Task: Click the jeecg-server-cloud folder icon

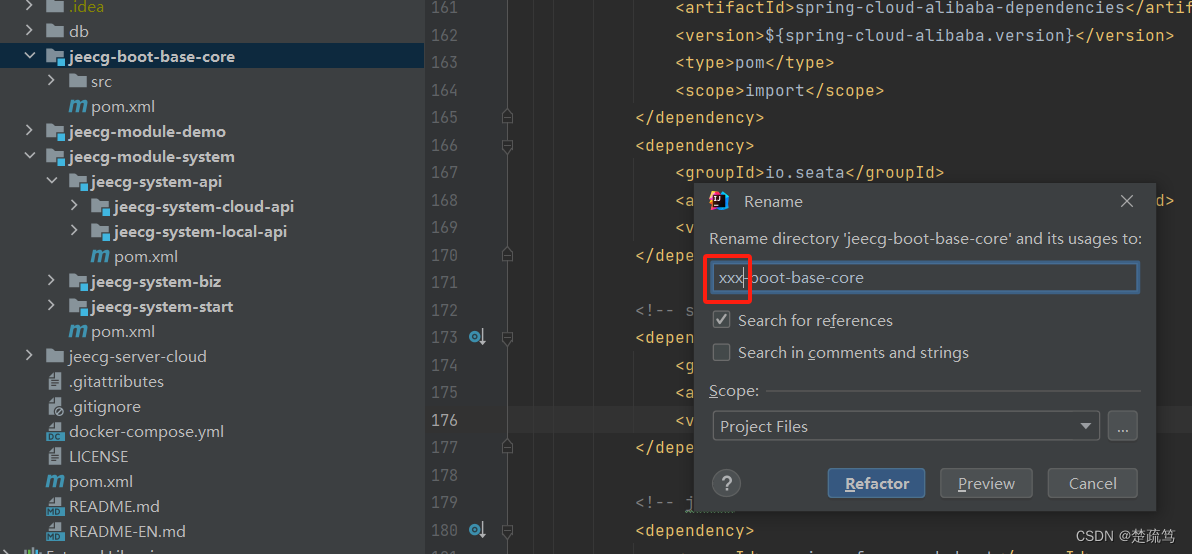Action: tap(55, 356)
